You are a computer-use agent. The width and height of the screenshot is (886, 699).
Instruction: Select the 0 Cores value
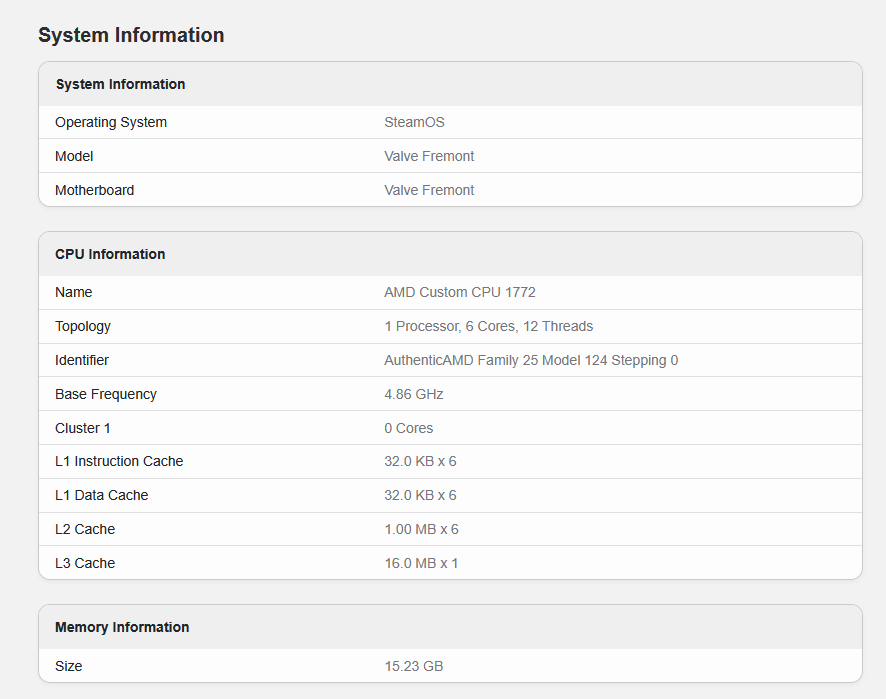[409, 428]
